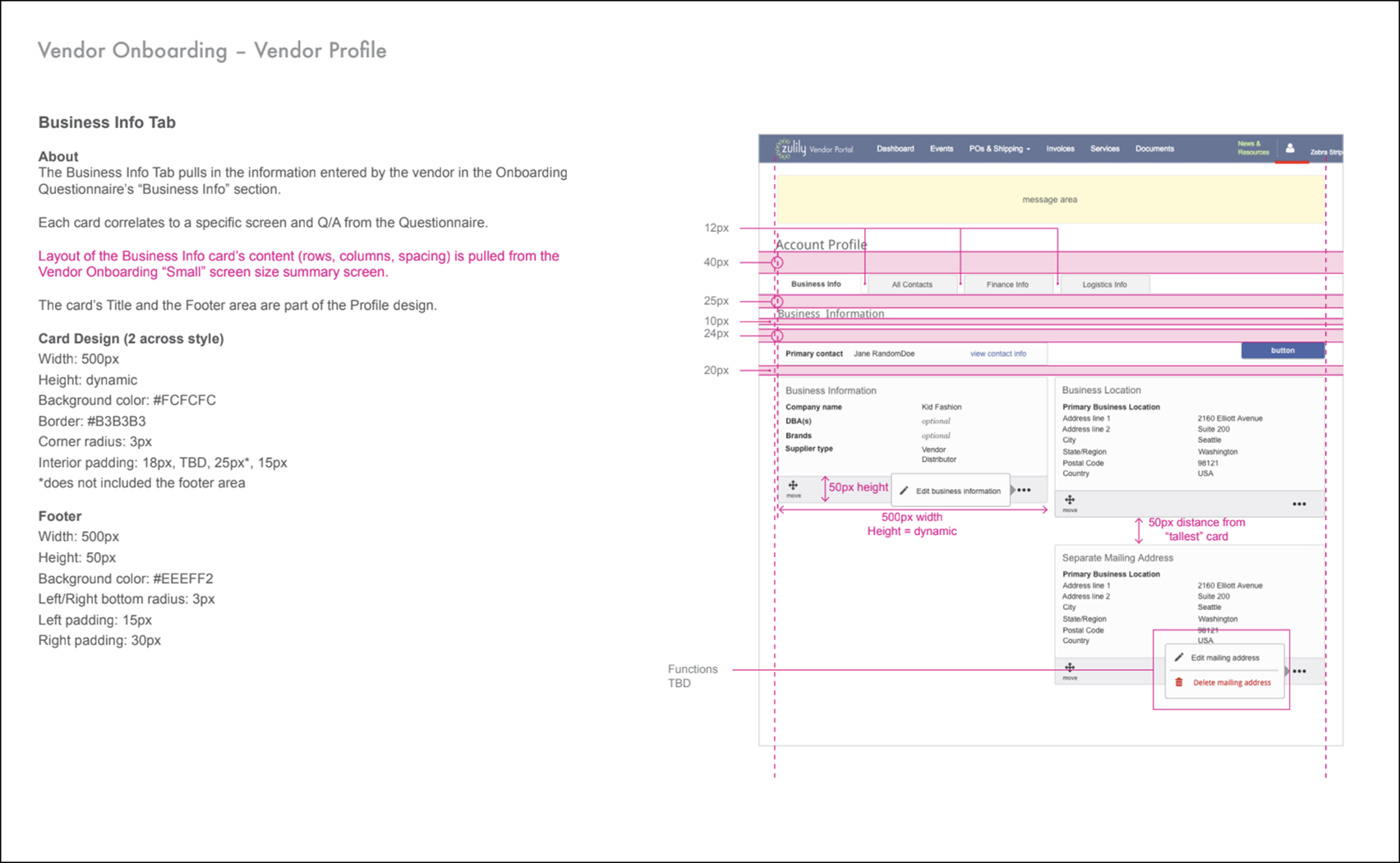Viewport: 1400px width, 863px height.
Task: Open the News & Resources link
Action: [1251, 147]
